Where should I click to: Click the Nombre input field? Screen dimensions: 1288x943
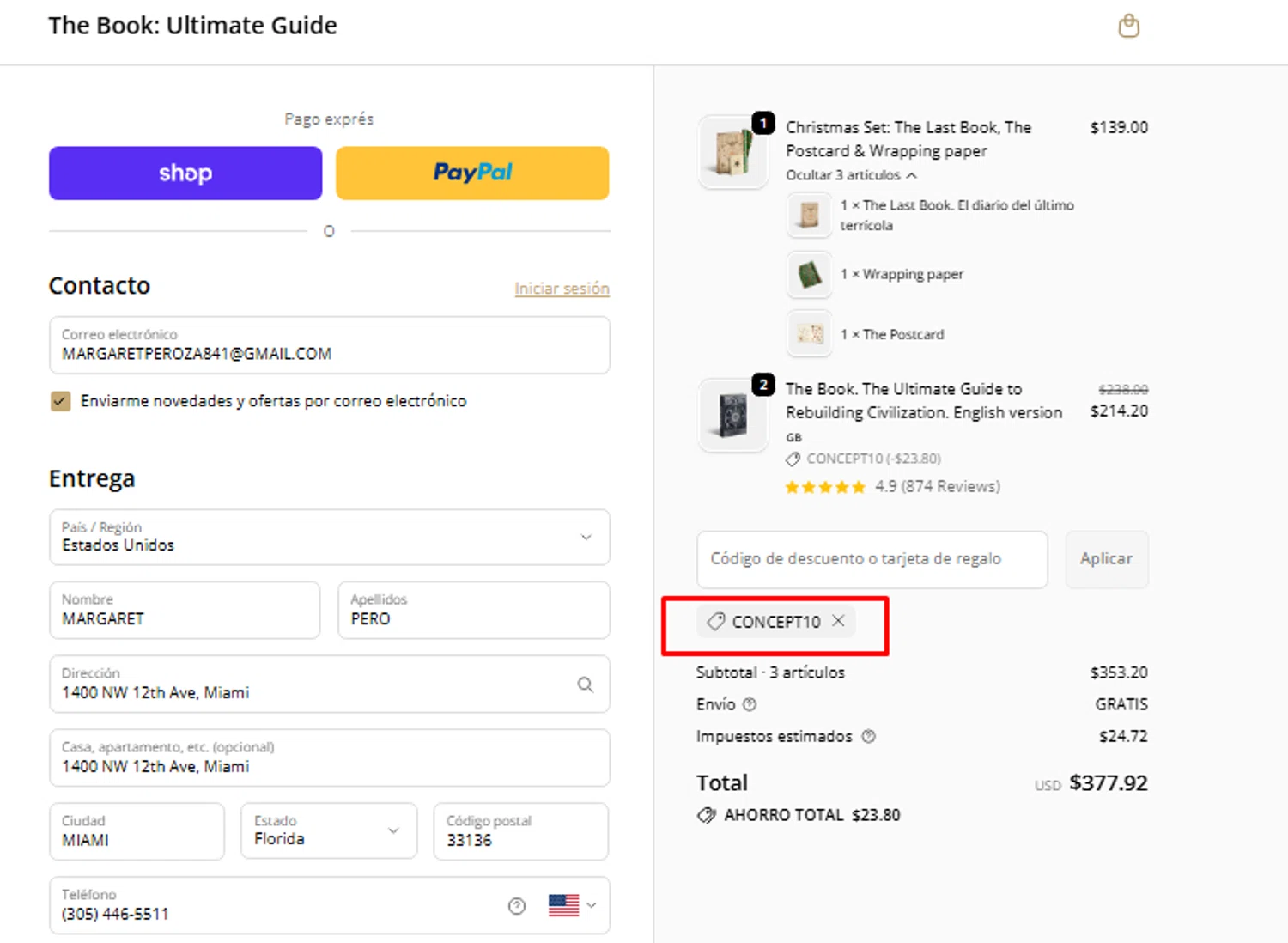coord(185,611)
